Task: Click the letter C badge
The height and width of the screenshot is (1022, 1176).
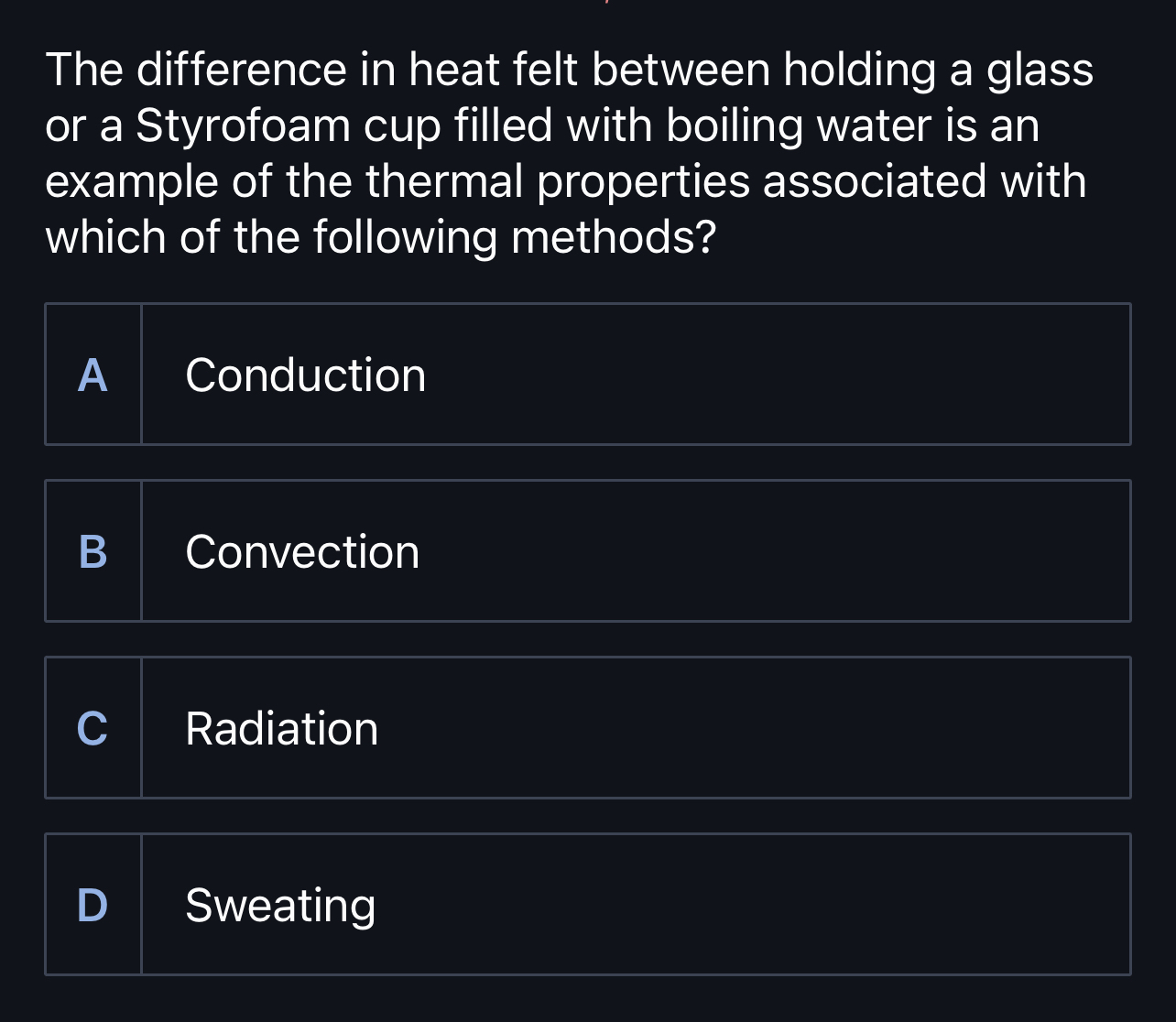Action: (x=93, y=727)
